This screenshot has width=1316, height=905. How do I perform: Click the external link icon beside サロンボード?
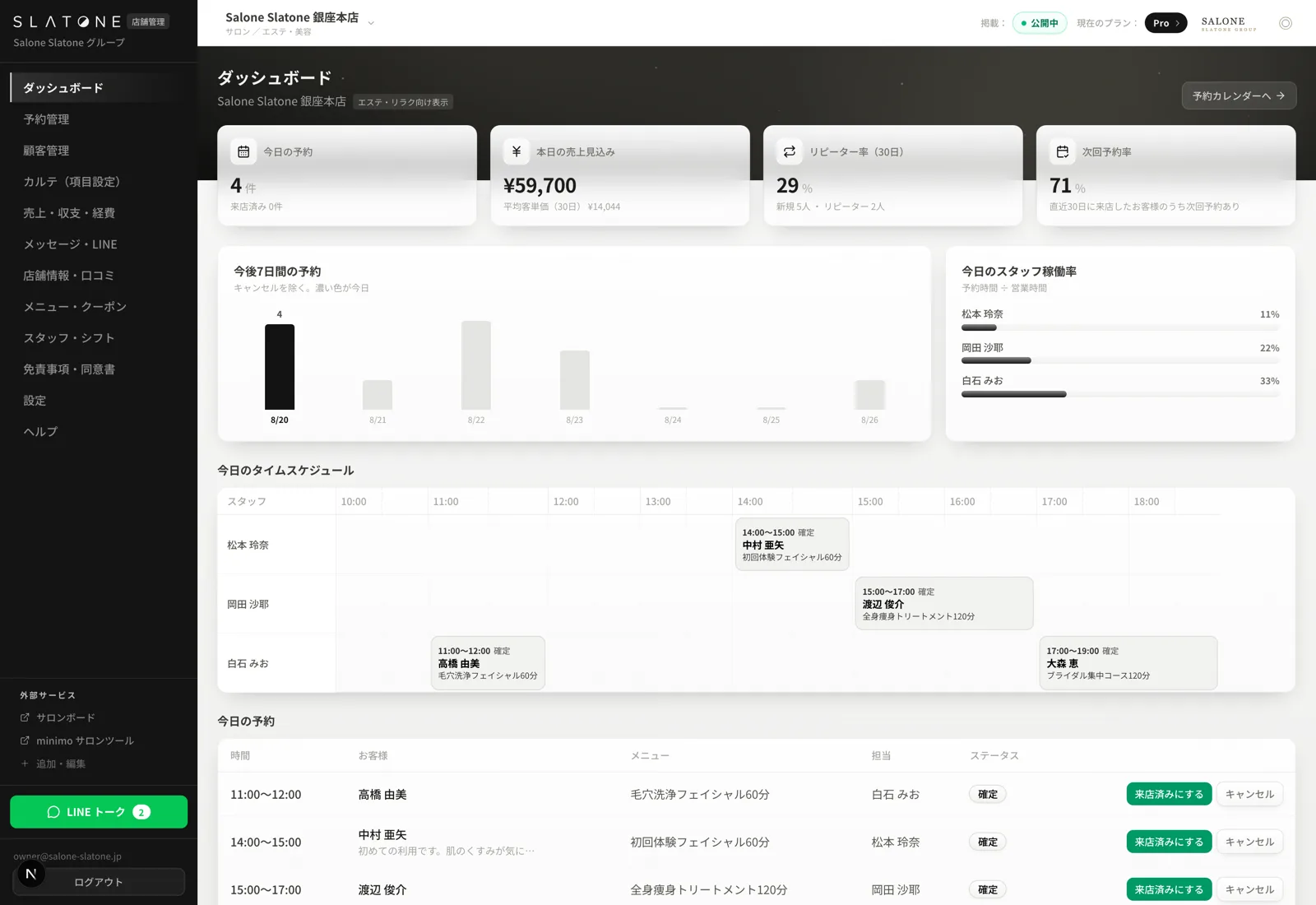point(25,717)
